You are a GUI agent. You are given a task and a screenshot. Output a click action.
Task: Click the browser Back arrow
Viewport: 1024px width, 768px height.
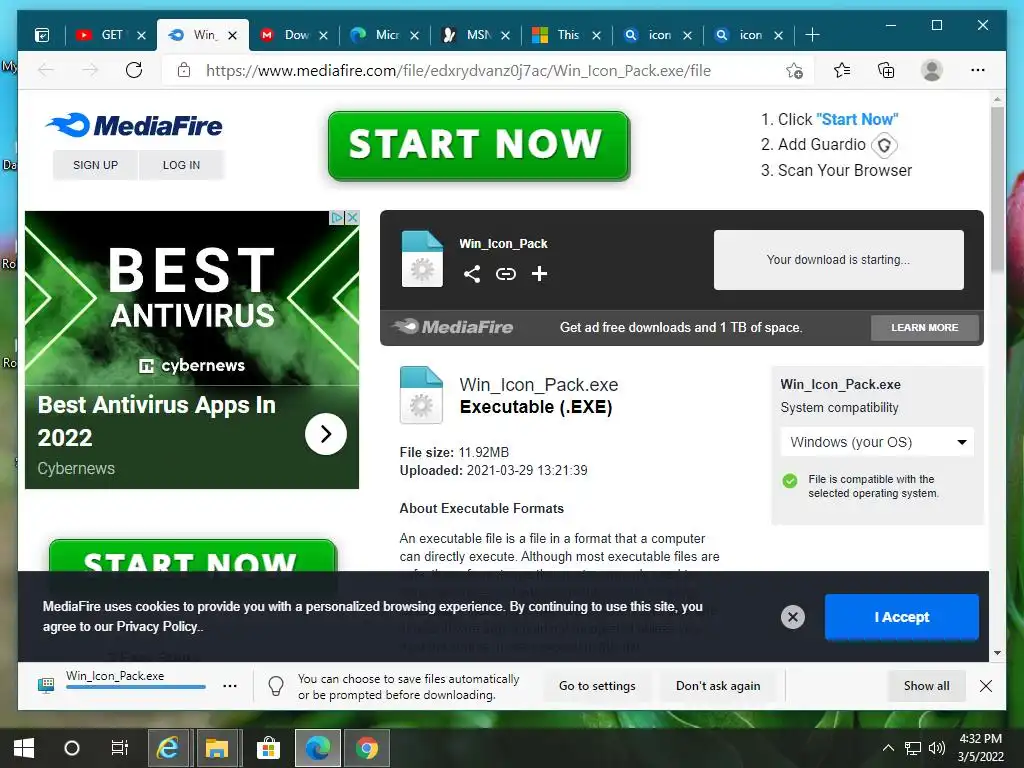click(46, 70)
